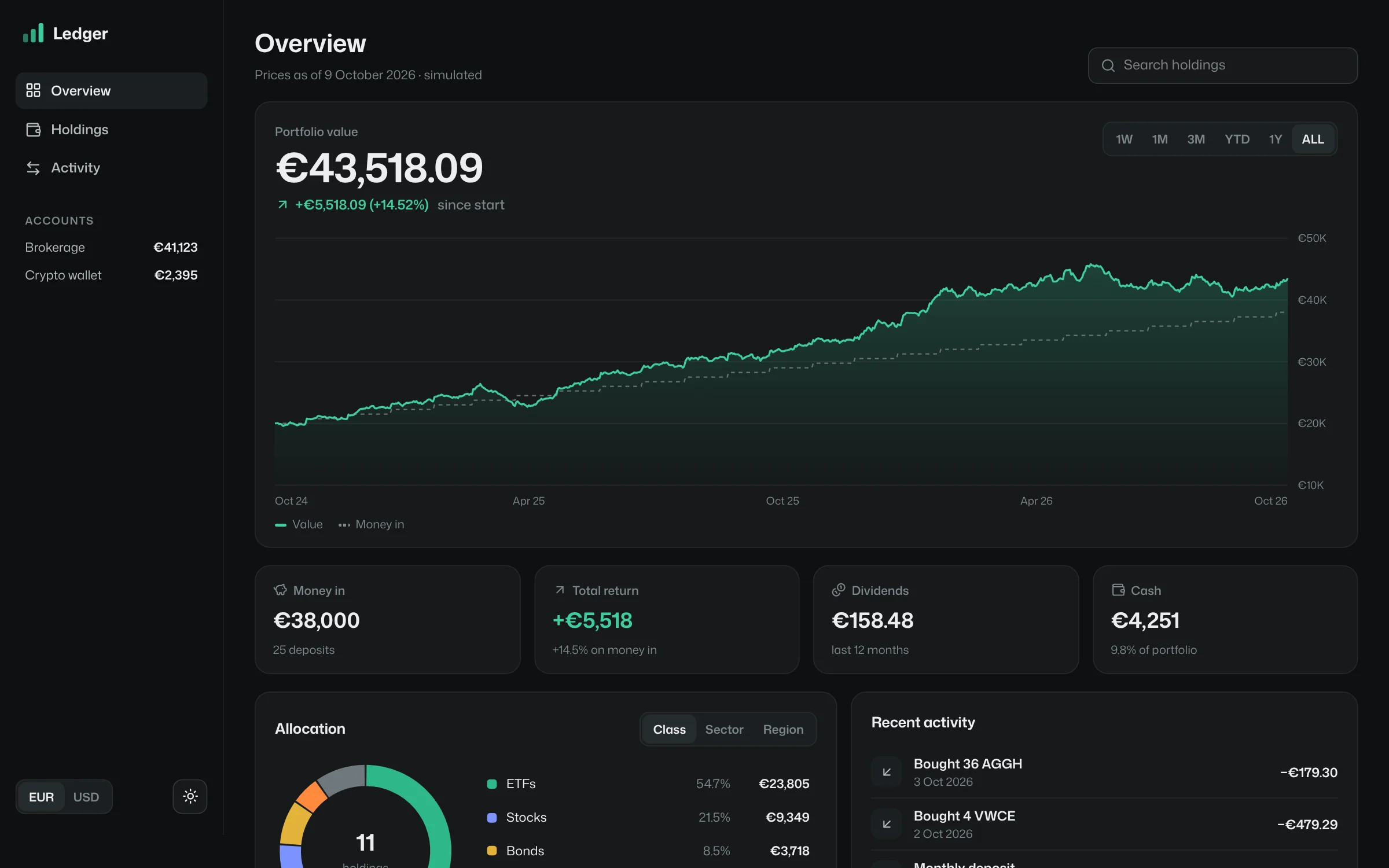
Task: Go to Holdings in the sidebar
Action: (x=111, y=129)
